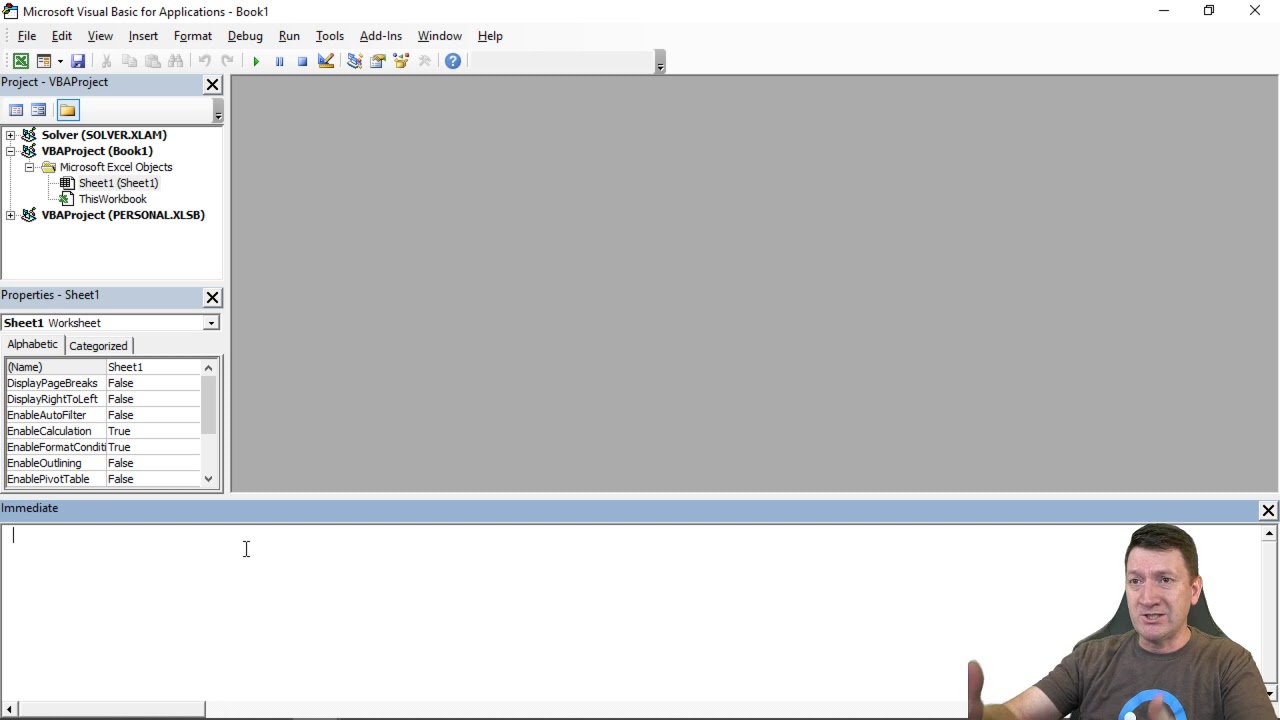The width and height of the screenshot is (1280, 720).
Task: Open the Properties Window toolbar icon
Action: pyautogui.click(x=377, y=61)
